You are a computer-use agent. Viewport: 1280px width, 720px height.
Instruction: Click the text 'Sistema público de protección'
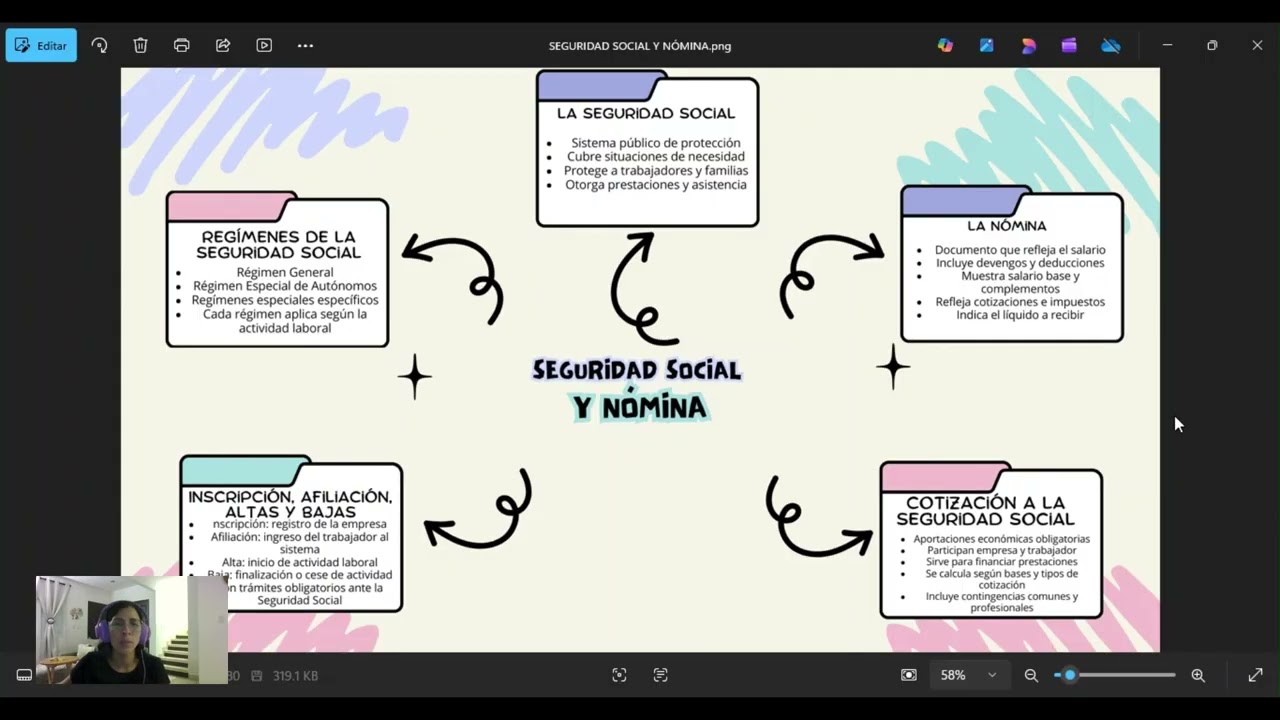(x=656, y=143)
